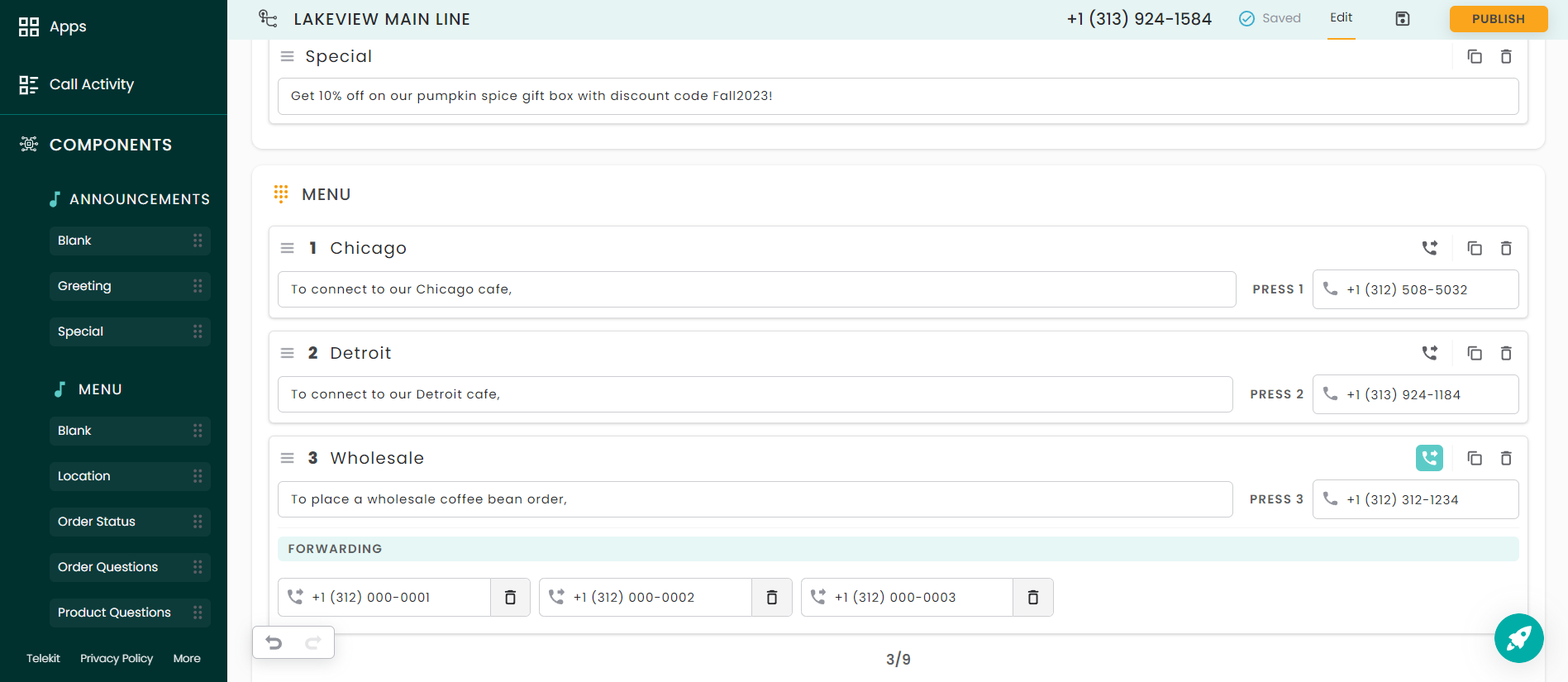The image size is (1568, 682).
Task: Open the Telekit footer link
Action: pos(43,659)
